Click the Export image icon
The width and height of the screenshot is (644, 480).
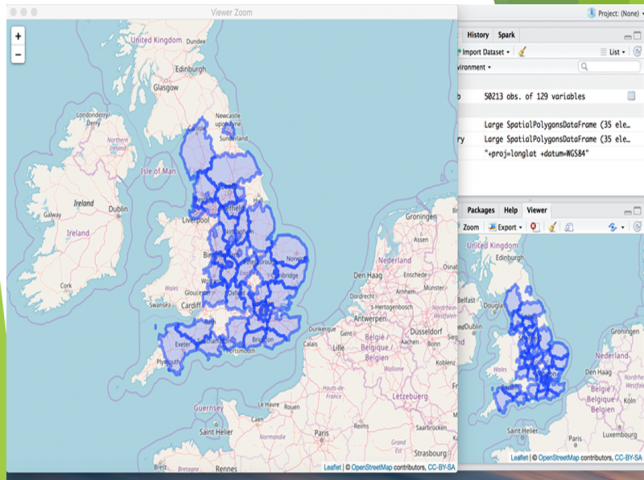[492, 227]
